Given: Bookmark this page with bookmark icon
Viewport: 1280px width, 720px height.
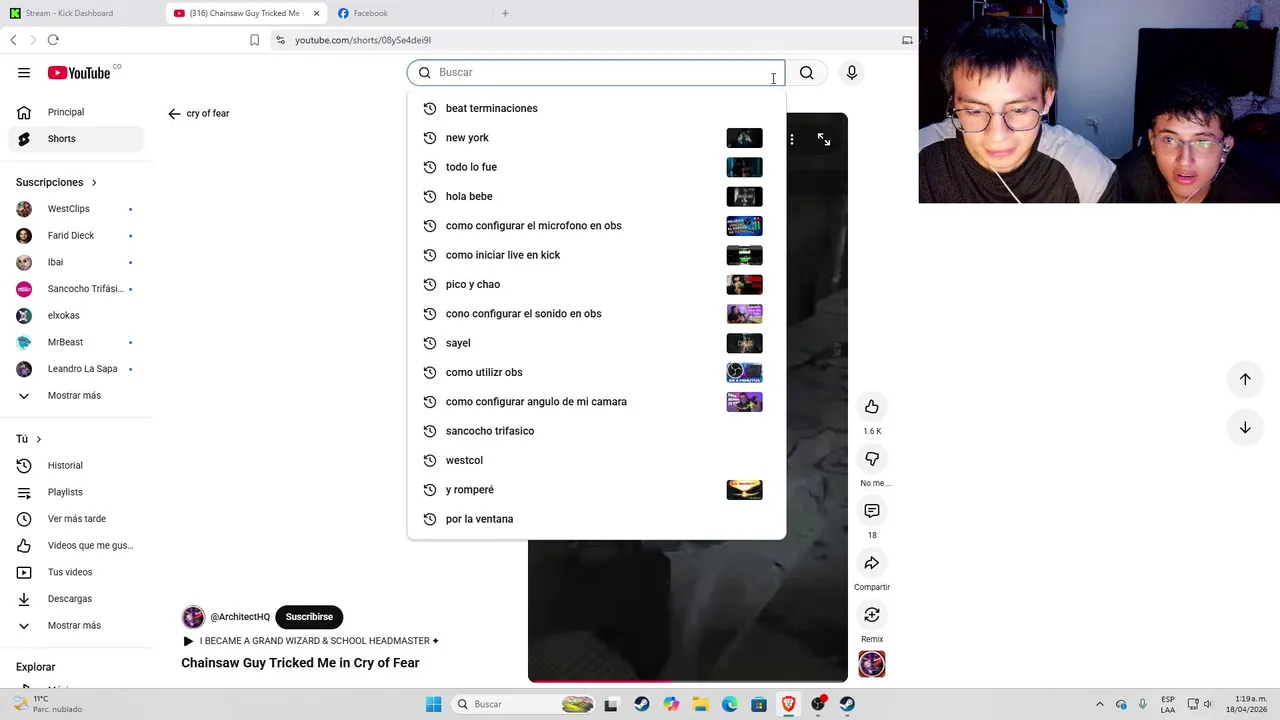Looking at the screenshot, I should coord(254,40).
